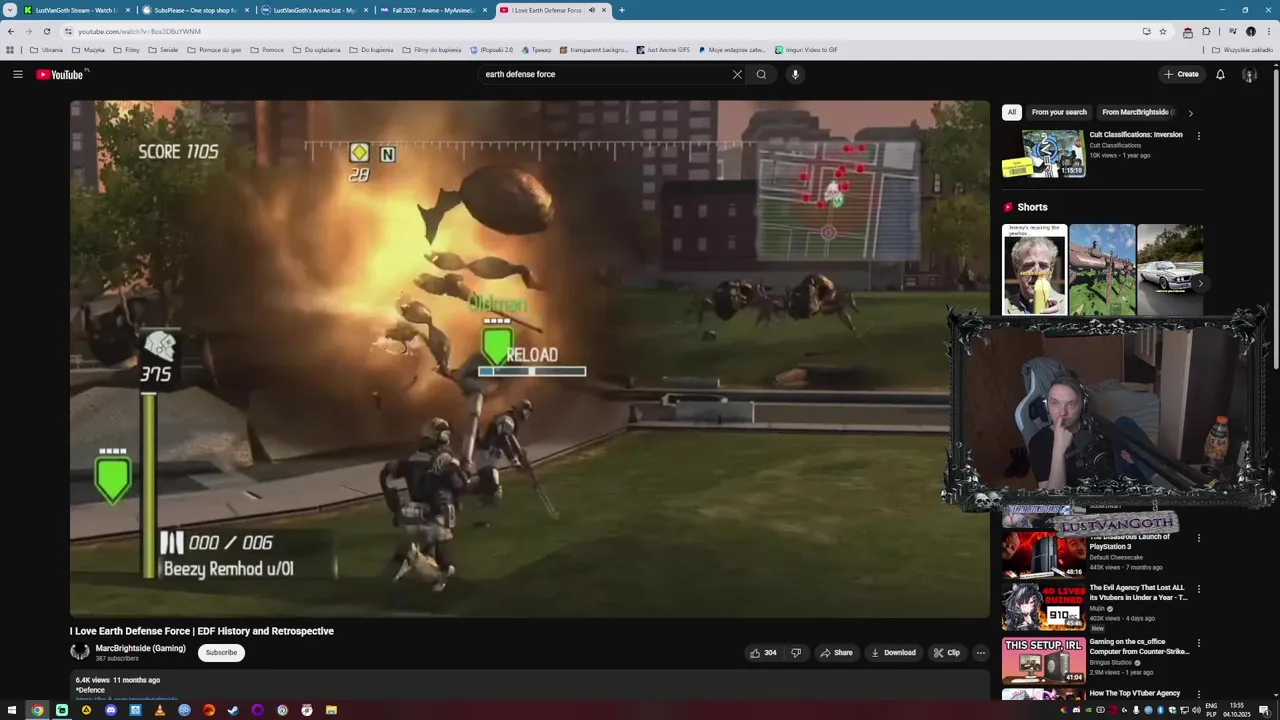Open the Just Anime GIFS bookmark
This screenshot has height=720, width=1280.
663,49
